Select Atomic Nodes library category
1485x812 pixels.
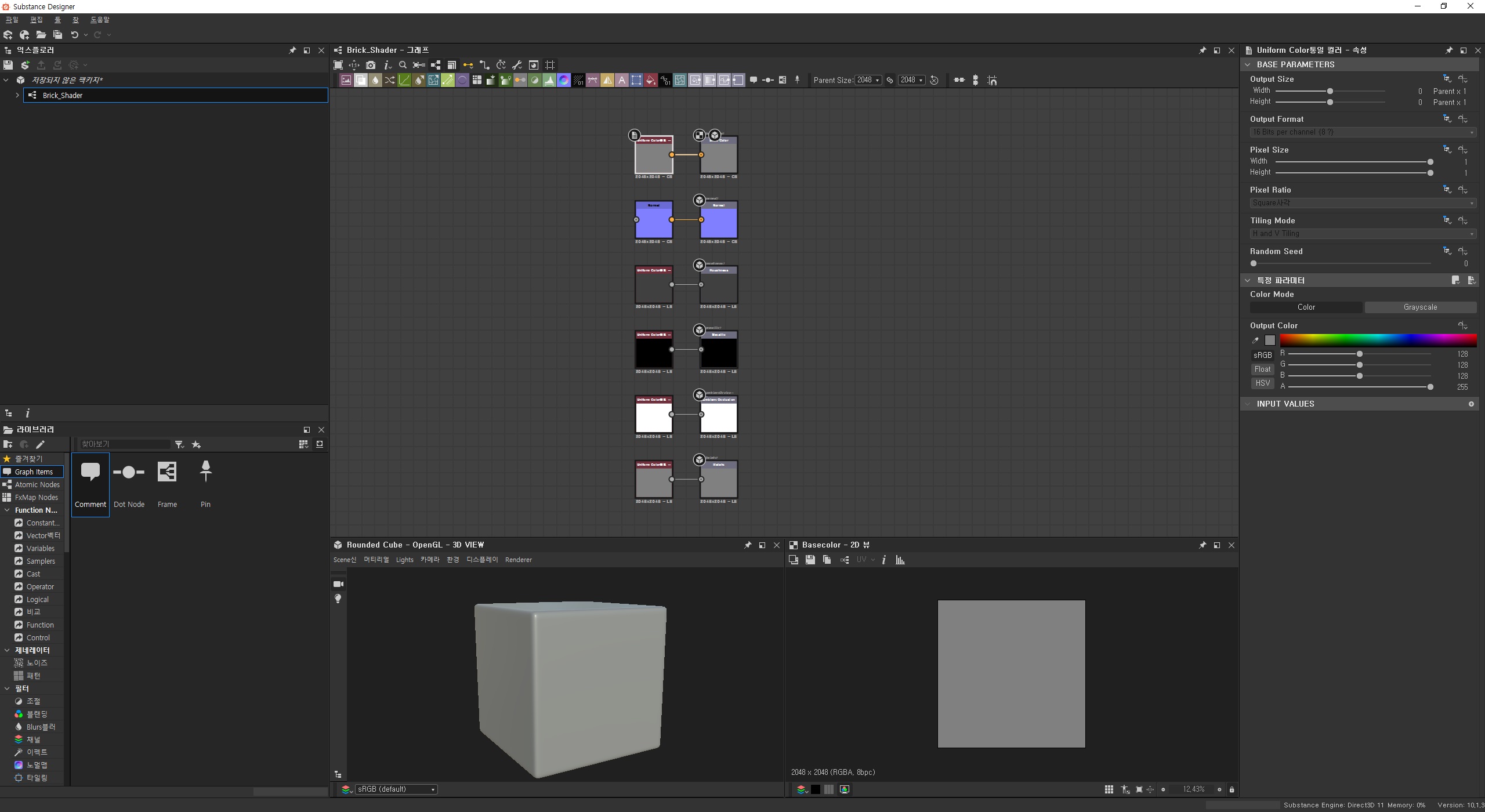point(37,485)
